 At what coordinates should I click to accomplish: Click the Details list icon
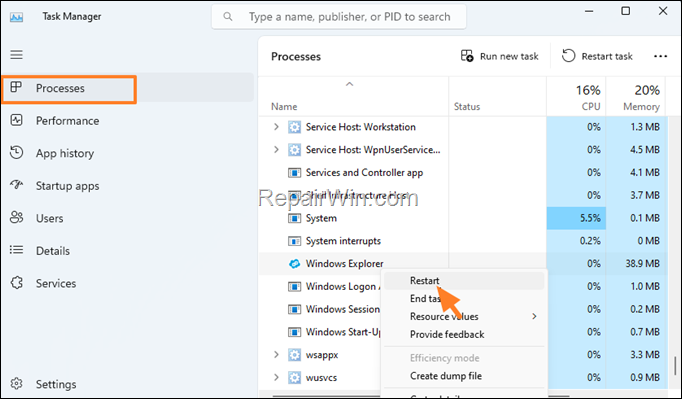[17, 250]
